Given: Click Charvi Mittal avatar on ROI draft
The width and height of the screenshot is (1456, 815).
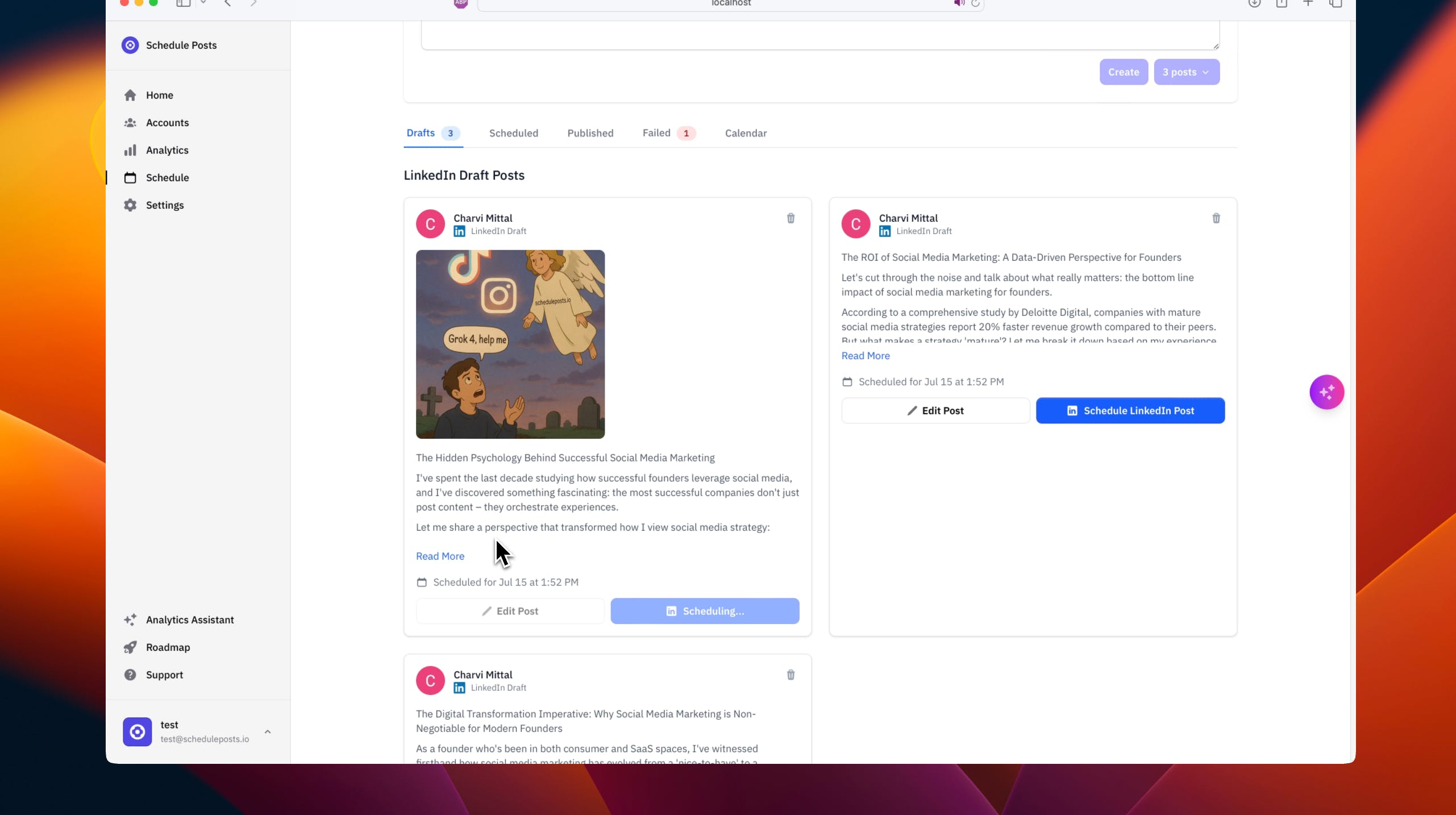Looking at the screenshot, I should (855, 224).
